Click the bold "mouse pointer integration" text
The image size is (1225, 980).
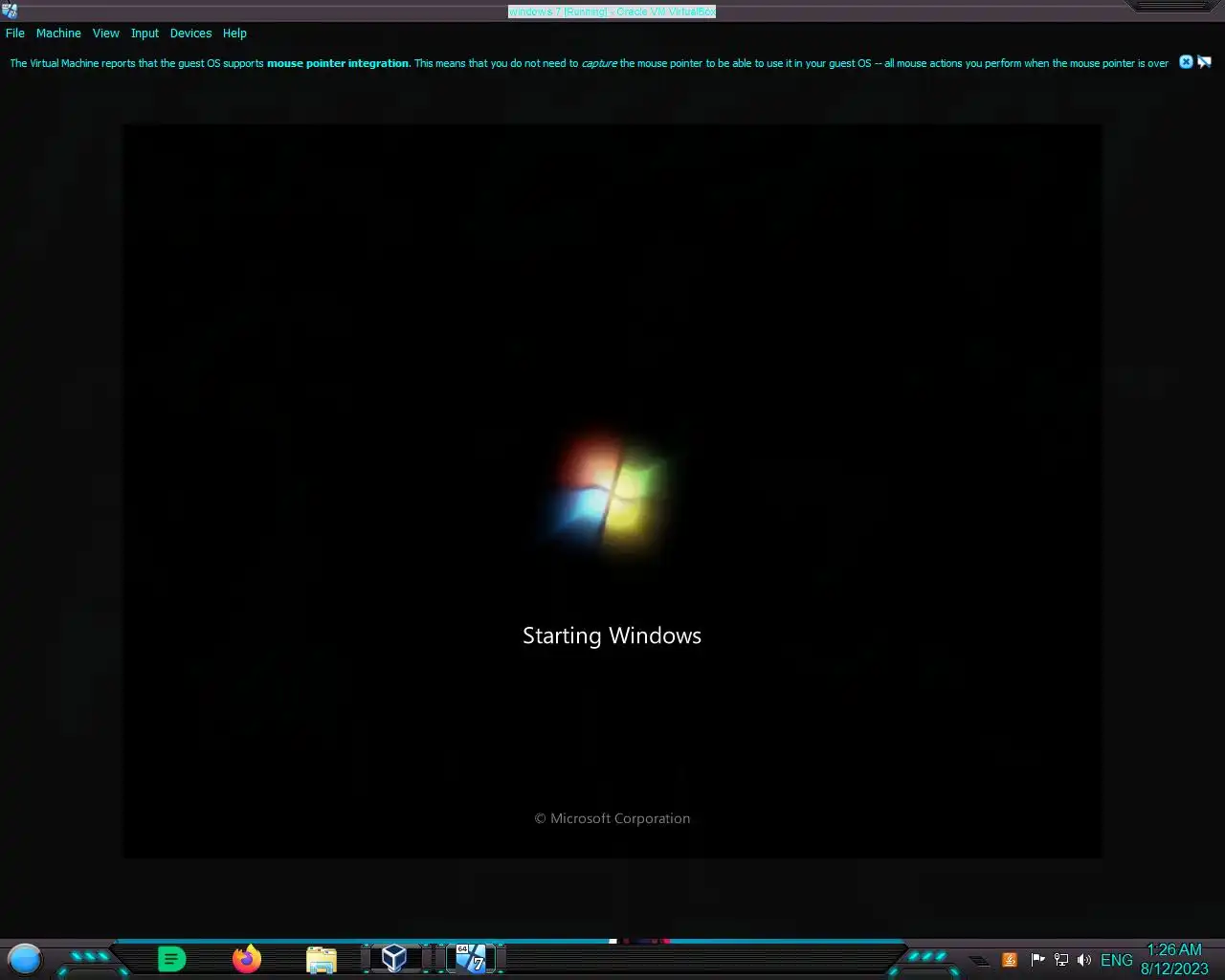(x=338, y=63)
